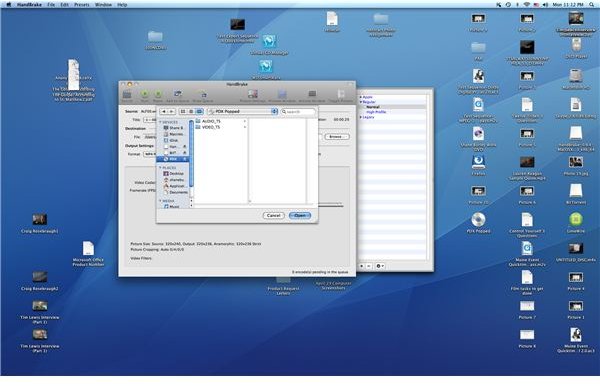Collapse the Devices section in sidebar
The height and width of the screenshot is (386, 600).
pos(160,122)
